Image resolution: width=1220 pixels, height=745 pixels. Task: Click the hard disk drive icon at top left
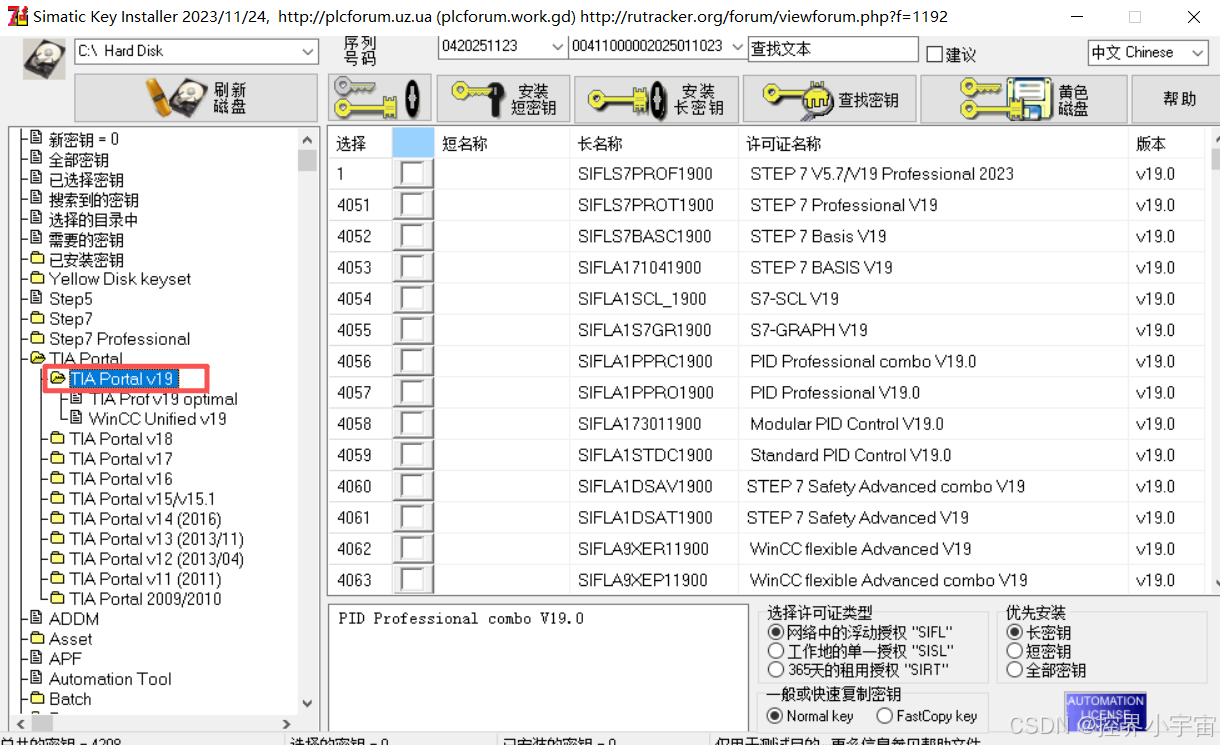click(44, 59)
